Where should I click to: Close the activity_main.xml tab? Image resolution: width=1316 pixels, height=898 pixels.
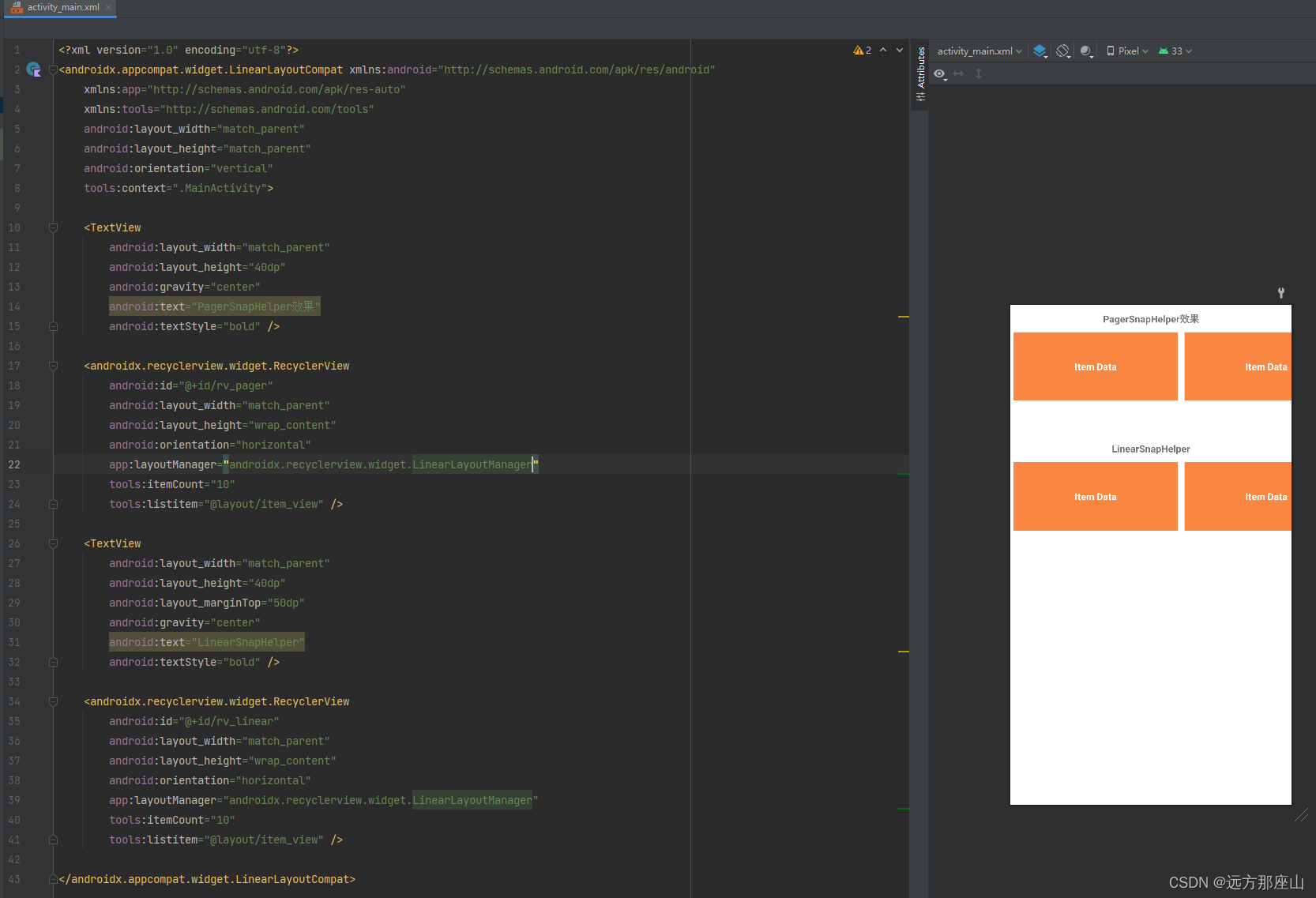tap(108, 7)
